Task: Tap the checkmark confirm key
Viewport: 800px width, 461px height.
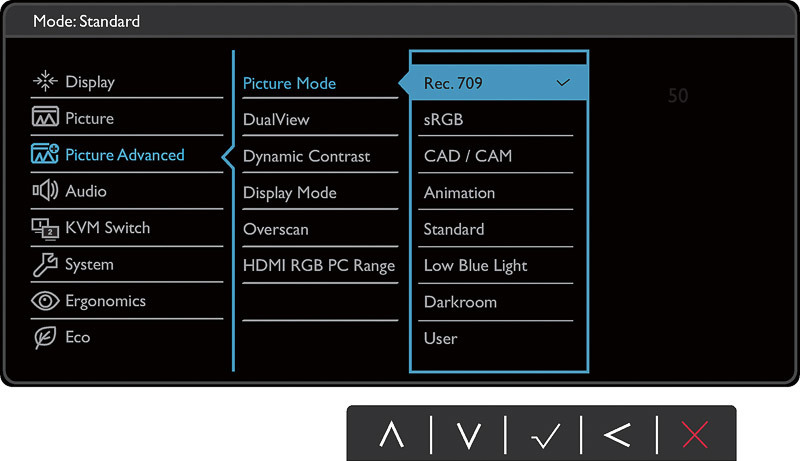Action: (x=545, y=435)
